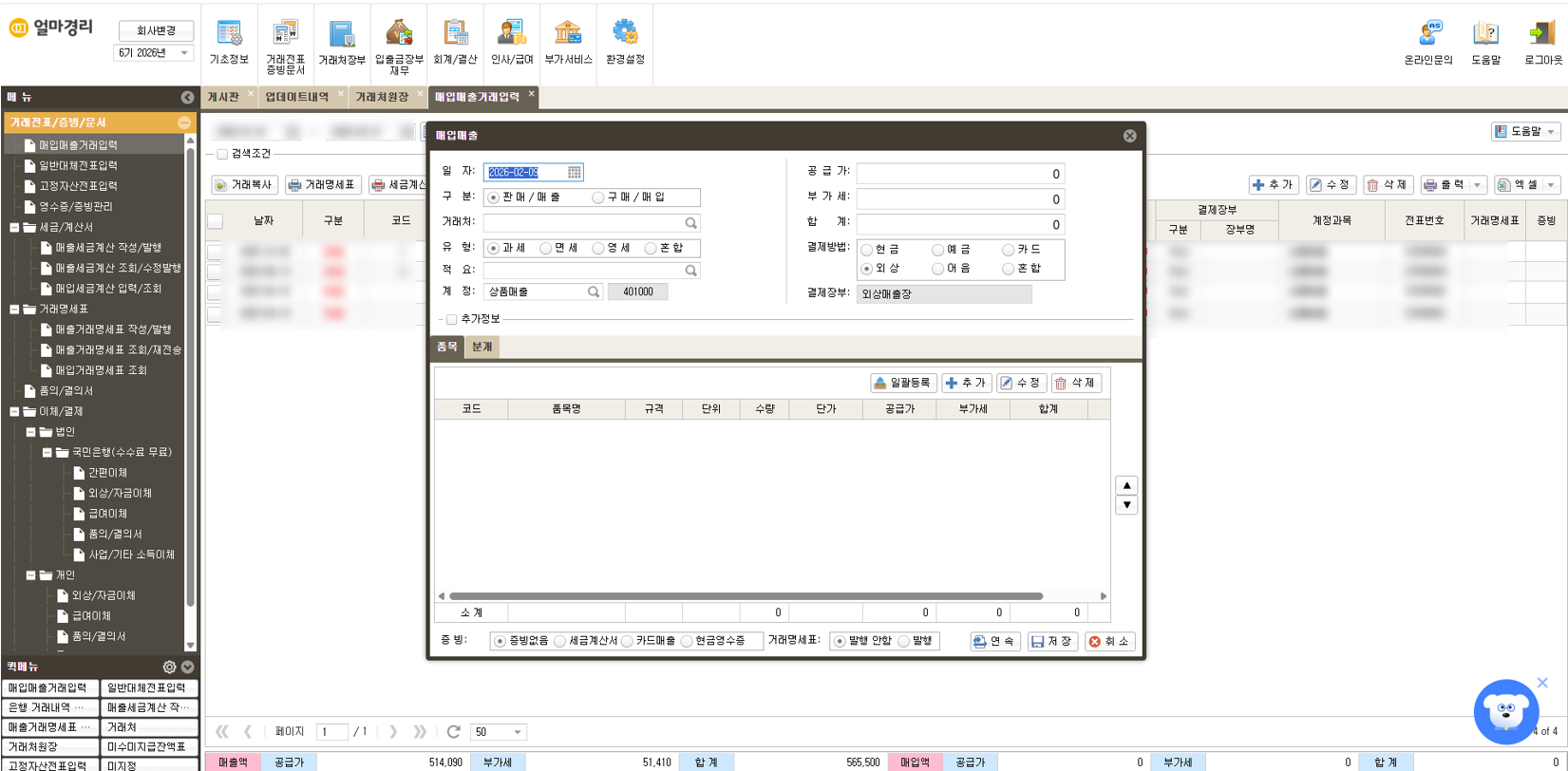The width and height of the screenshot is (1568, 771).
Task: Open the calendar picker beside the 일자 field
Action: (x=575, y=172)
